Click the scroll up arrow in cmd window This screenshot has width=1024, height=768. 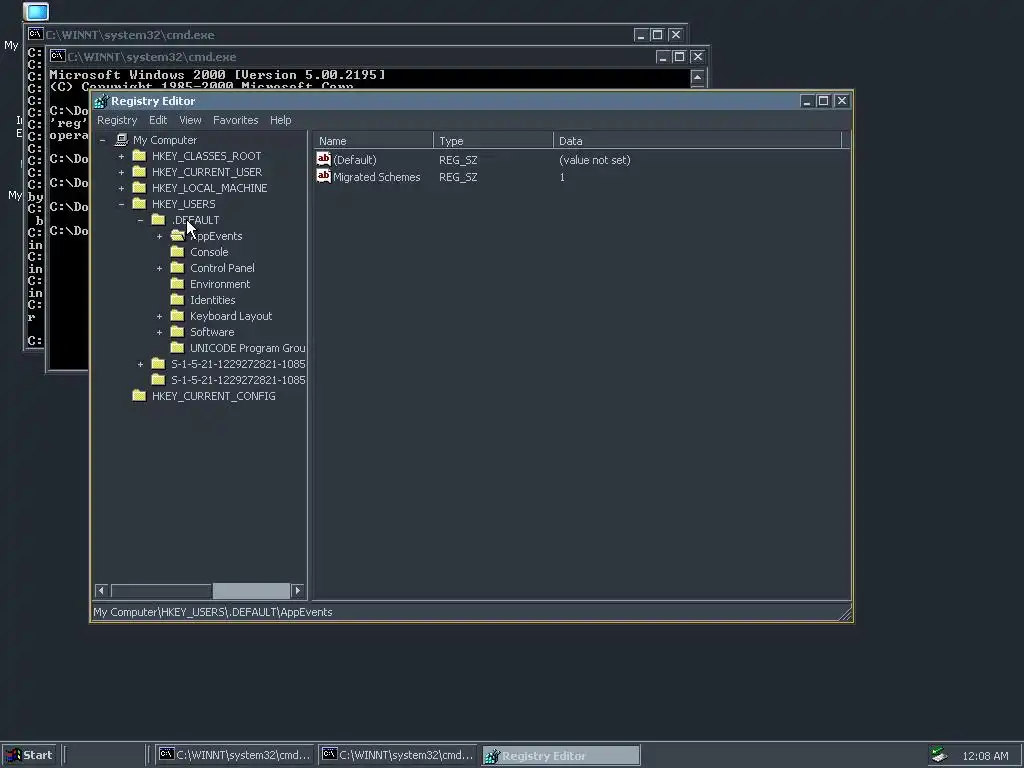tap(697, 78)
